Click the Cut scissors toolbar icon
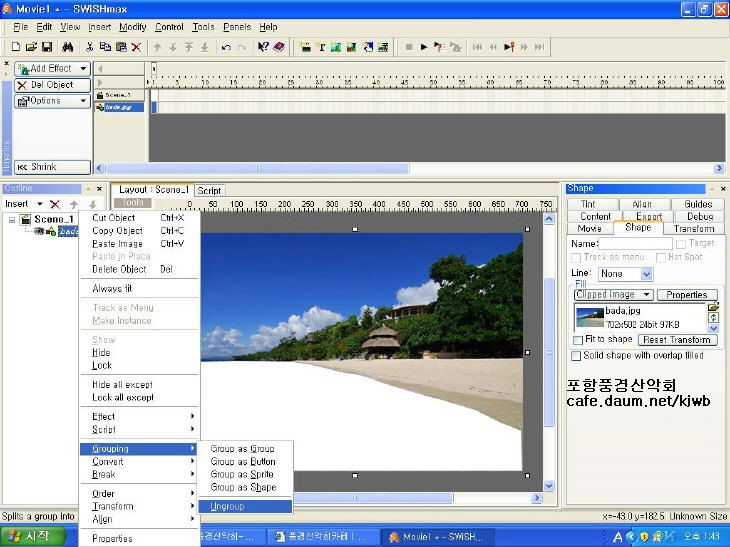Viewport: 730px width, 547px height. pos(89,47)
